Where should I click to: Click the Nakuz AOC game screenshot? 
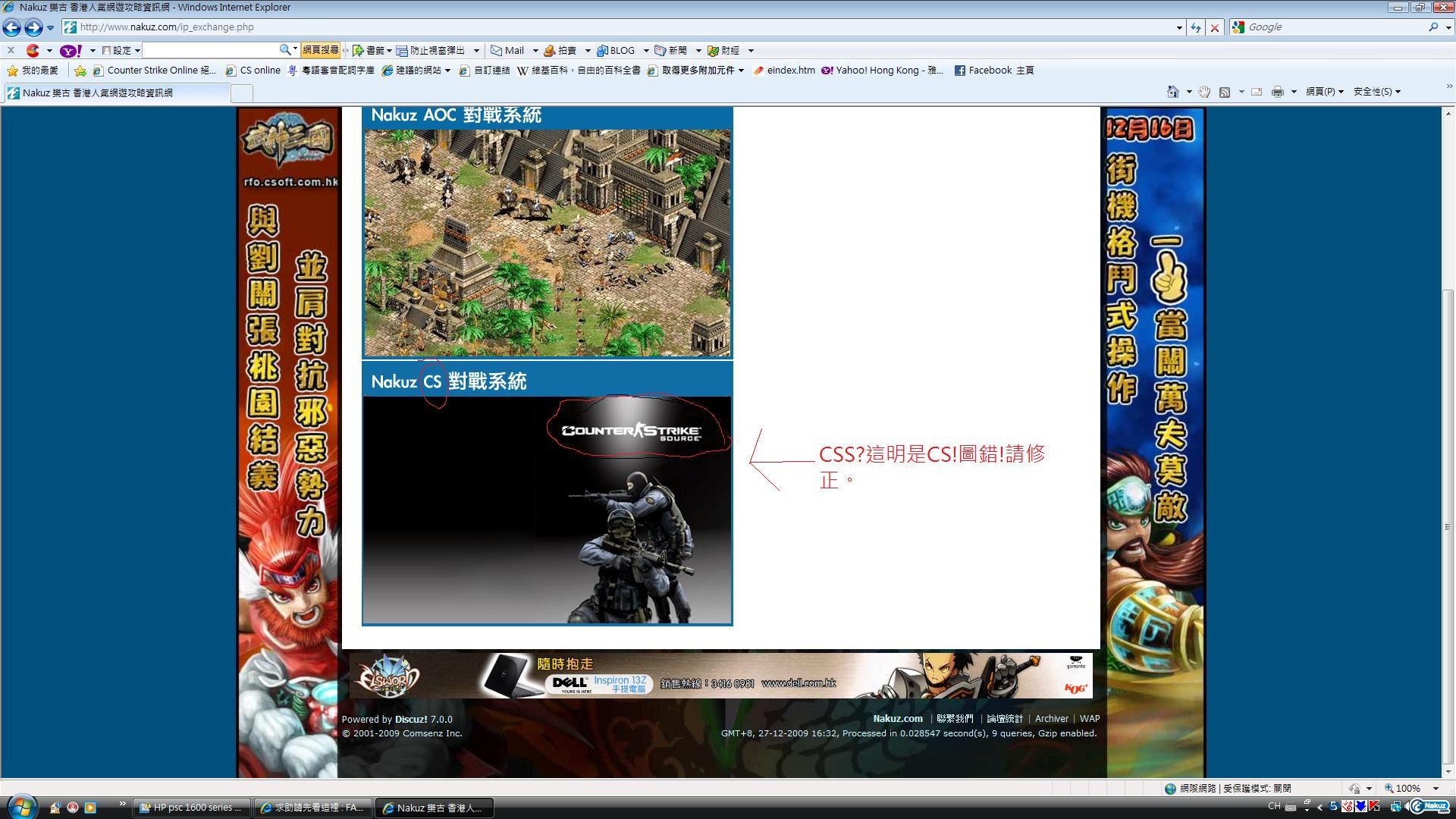click(548, 243)
